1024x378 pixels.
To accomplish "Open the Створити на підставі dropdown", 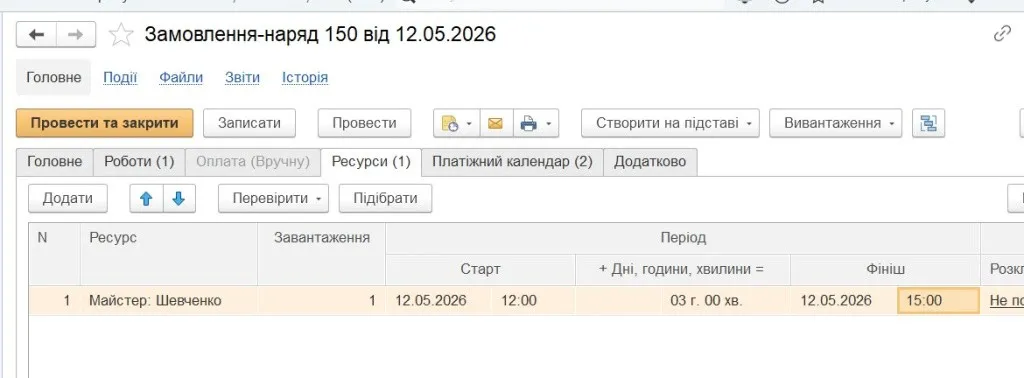I will coord(670,123).
